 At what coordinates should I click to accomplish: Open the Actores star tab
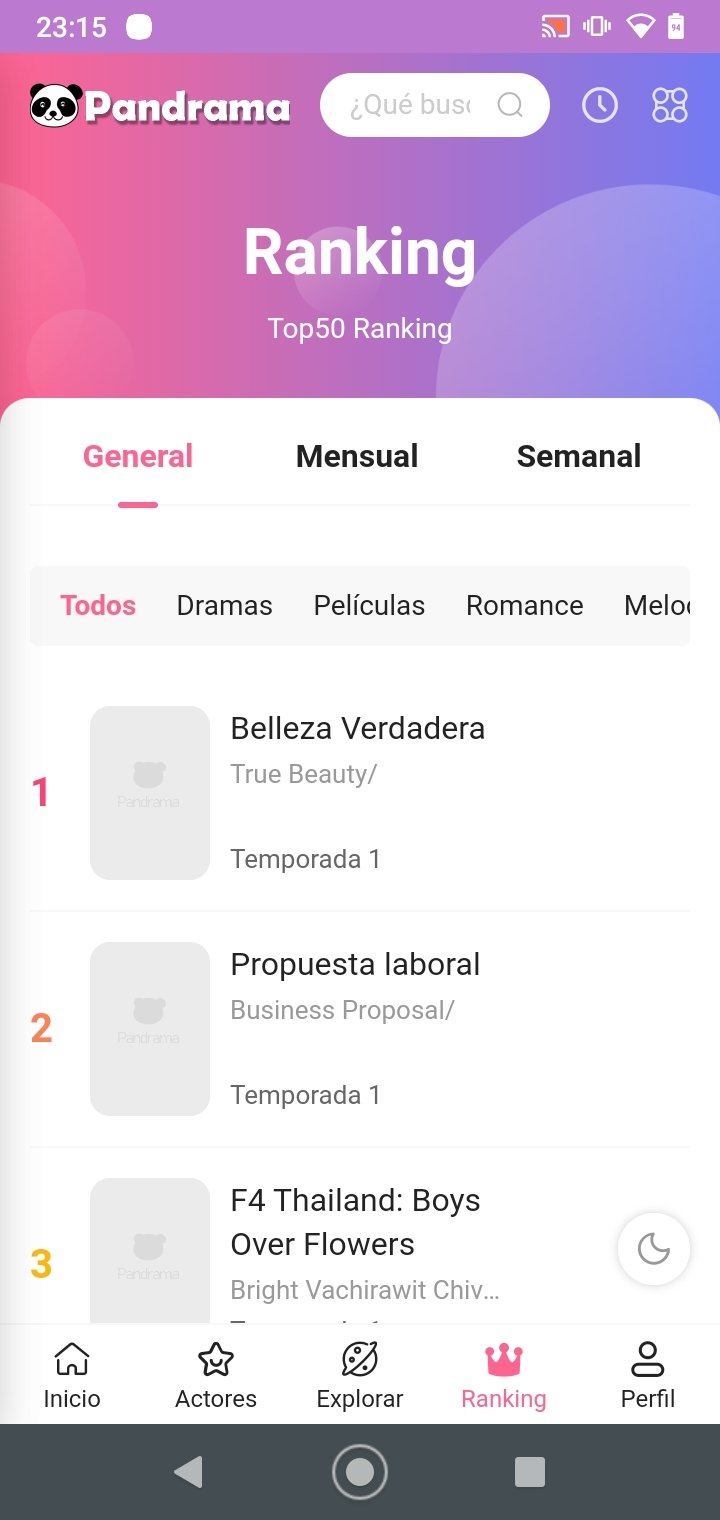click(216, 1375)
